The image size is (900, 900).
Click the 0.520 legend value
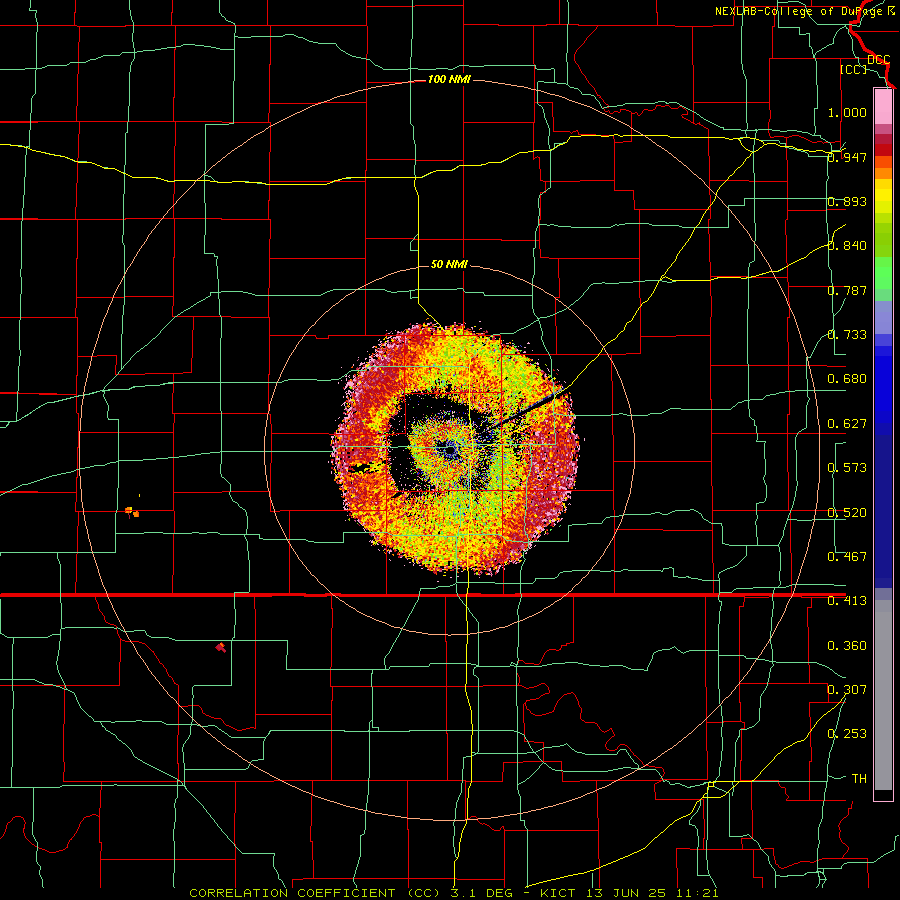(x=847, y=513)
